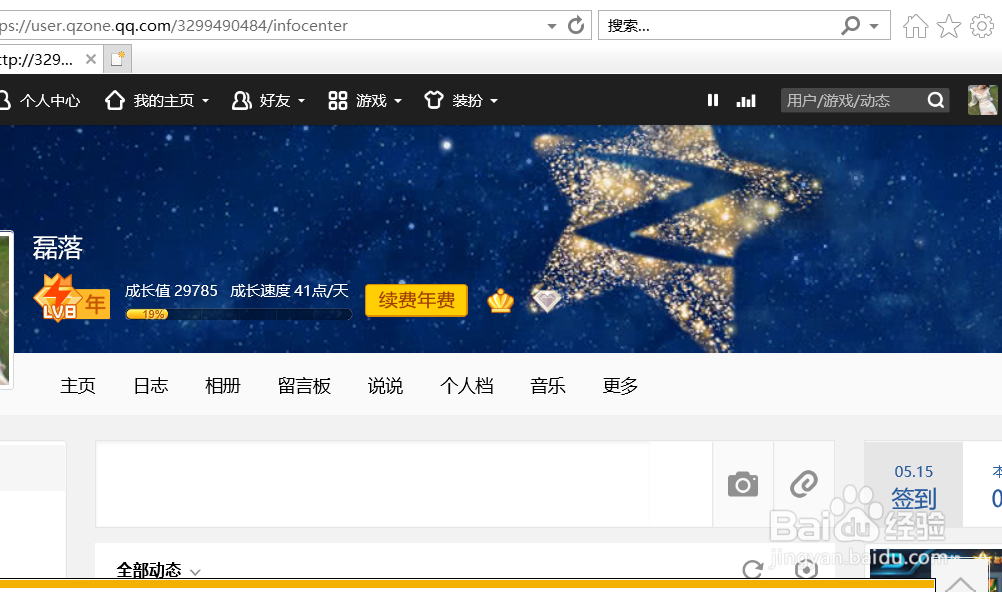
Task: Click the yellow crown membership icon
Action: [x=499, y=300]
